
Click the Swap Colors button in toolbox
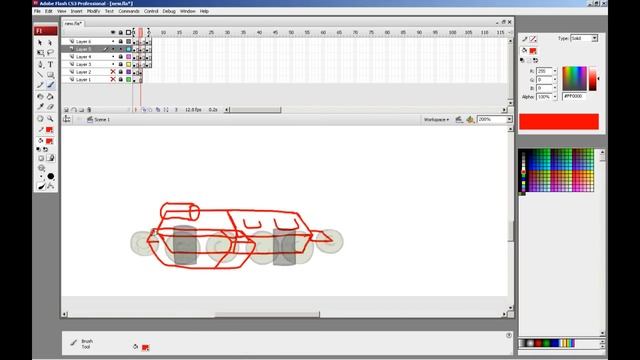pyautogui.click(x=45, y=150)
